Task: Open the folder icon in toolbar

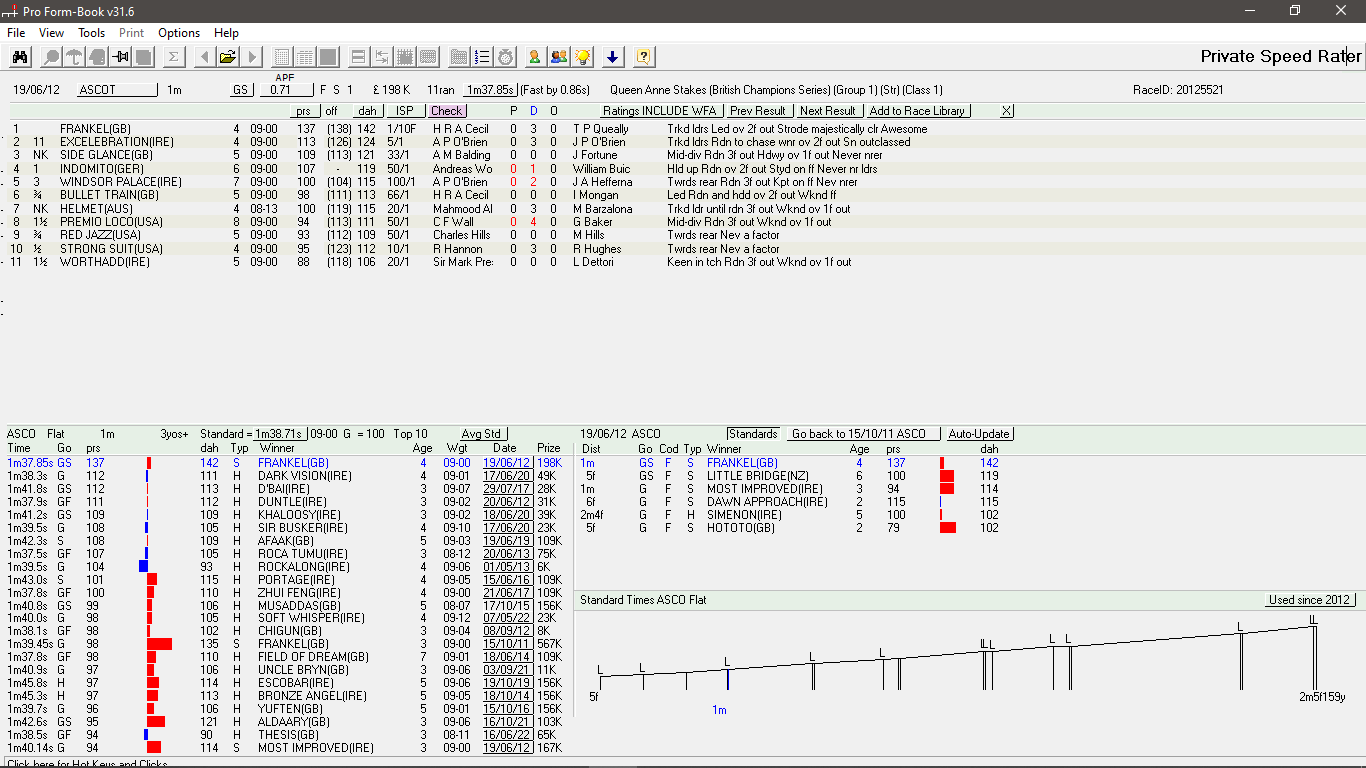Action: tap(228, 57)
